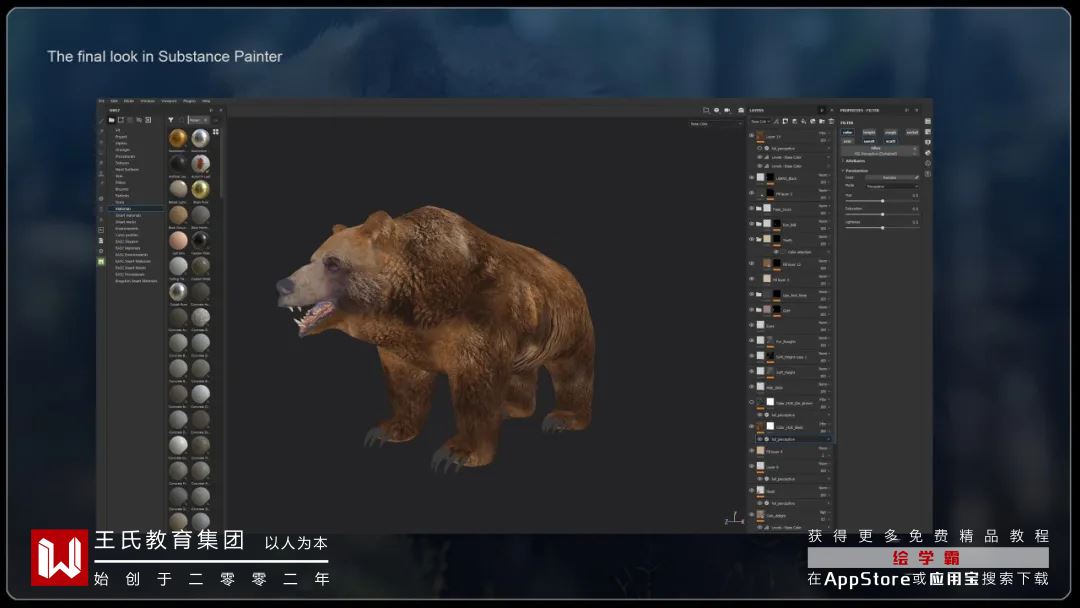Click the delete layer trash icon
Viewport: 1080px width, 608px height.
[831, 121]
